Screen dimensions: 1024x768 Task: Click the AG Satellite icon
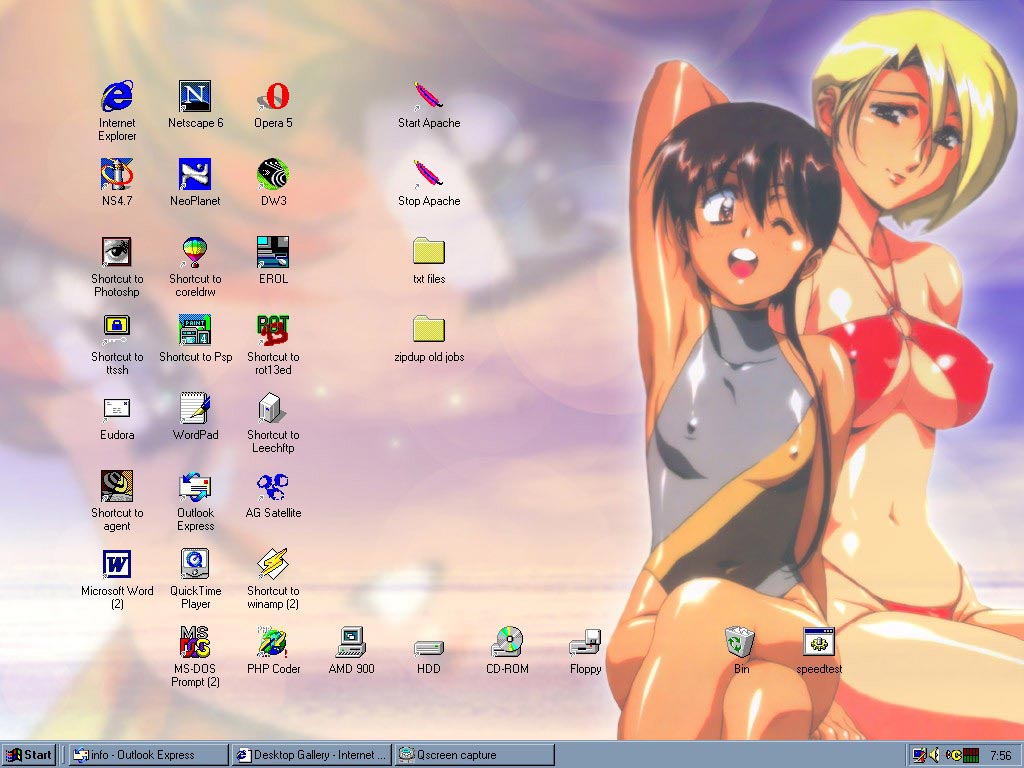(x=273, y=487)
